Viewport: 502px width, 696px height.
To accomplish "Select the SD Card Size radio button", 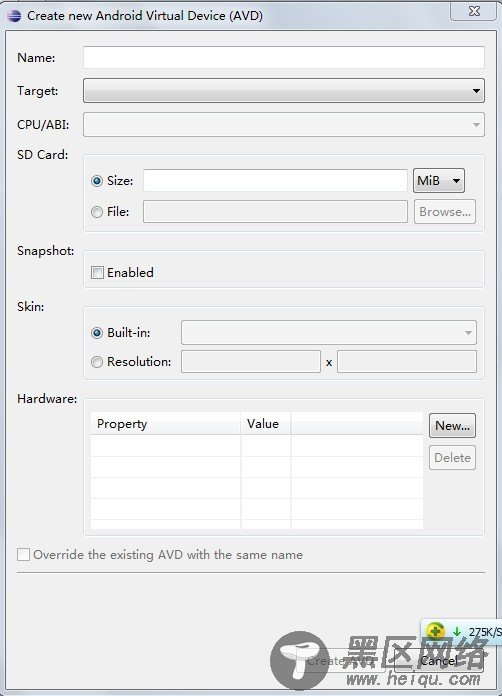I will click(x=97, y=181).
